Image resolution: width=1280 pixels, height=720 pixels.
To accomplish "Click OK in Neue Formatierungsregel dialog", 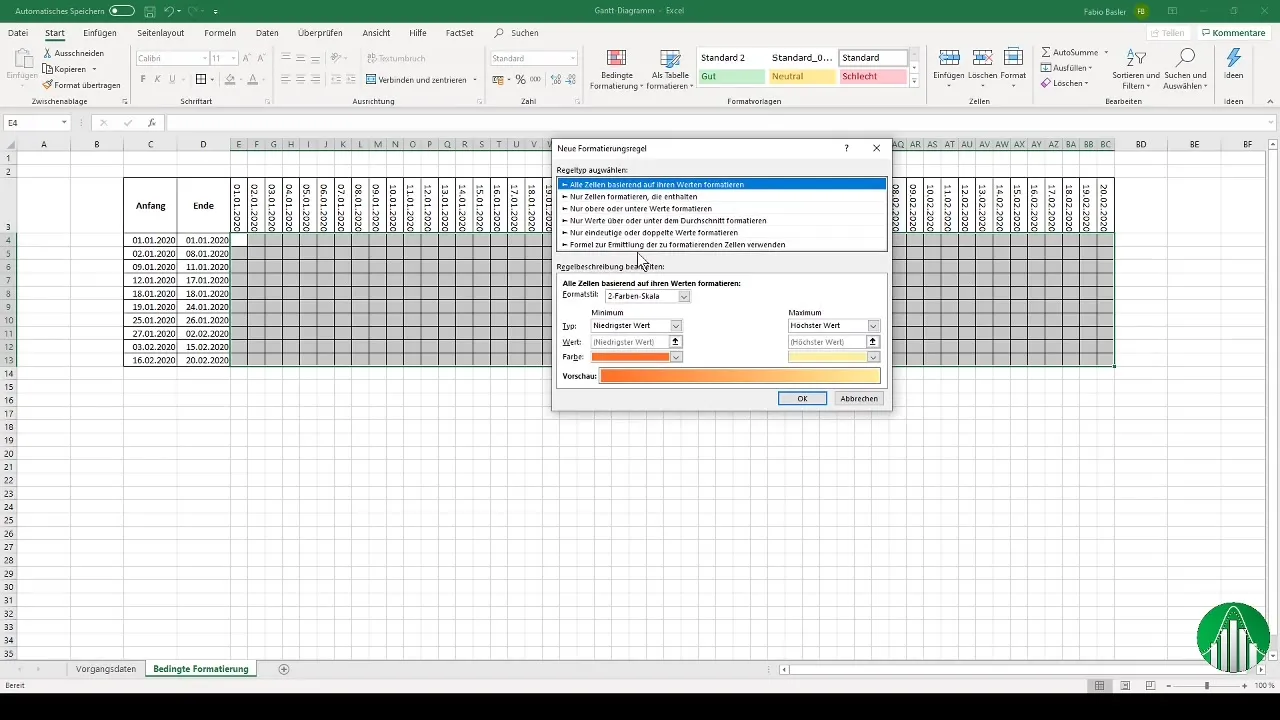I will [802, 398].
